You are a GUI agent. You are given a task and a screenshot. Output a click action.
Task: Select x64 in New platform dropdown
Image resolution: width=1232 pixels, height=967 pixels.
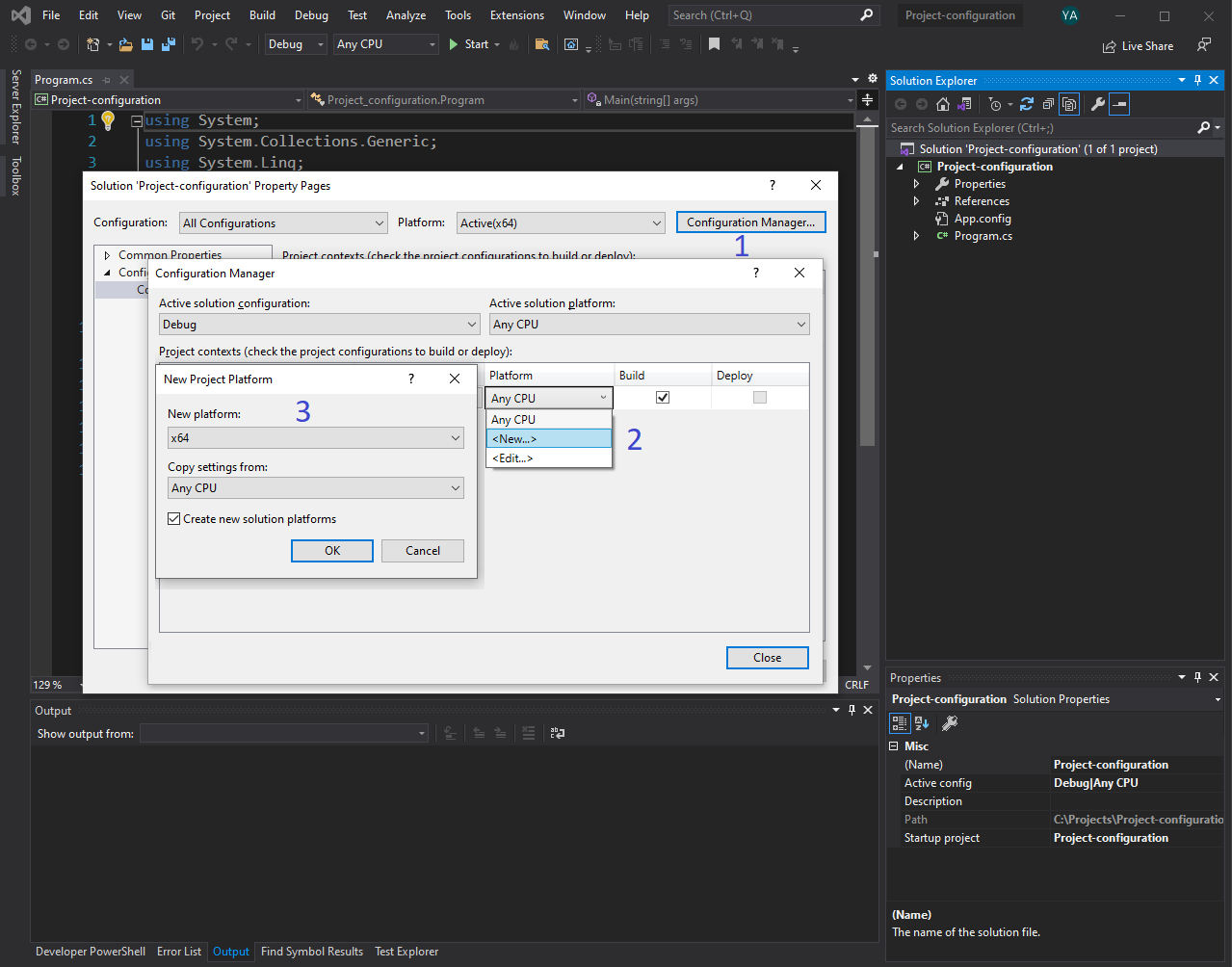[x=315, y=438]
